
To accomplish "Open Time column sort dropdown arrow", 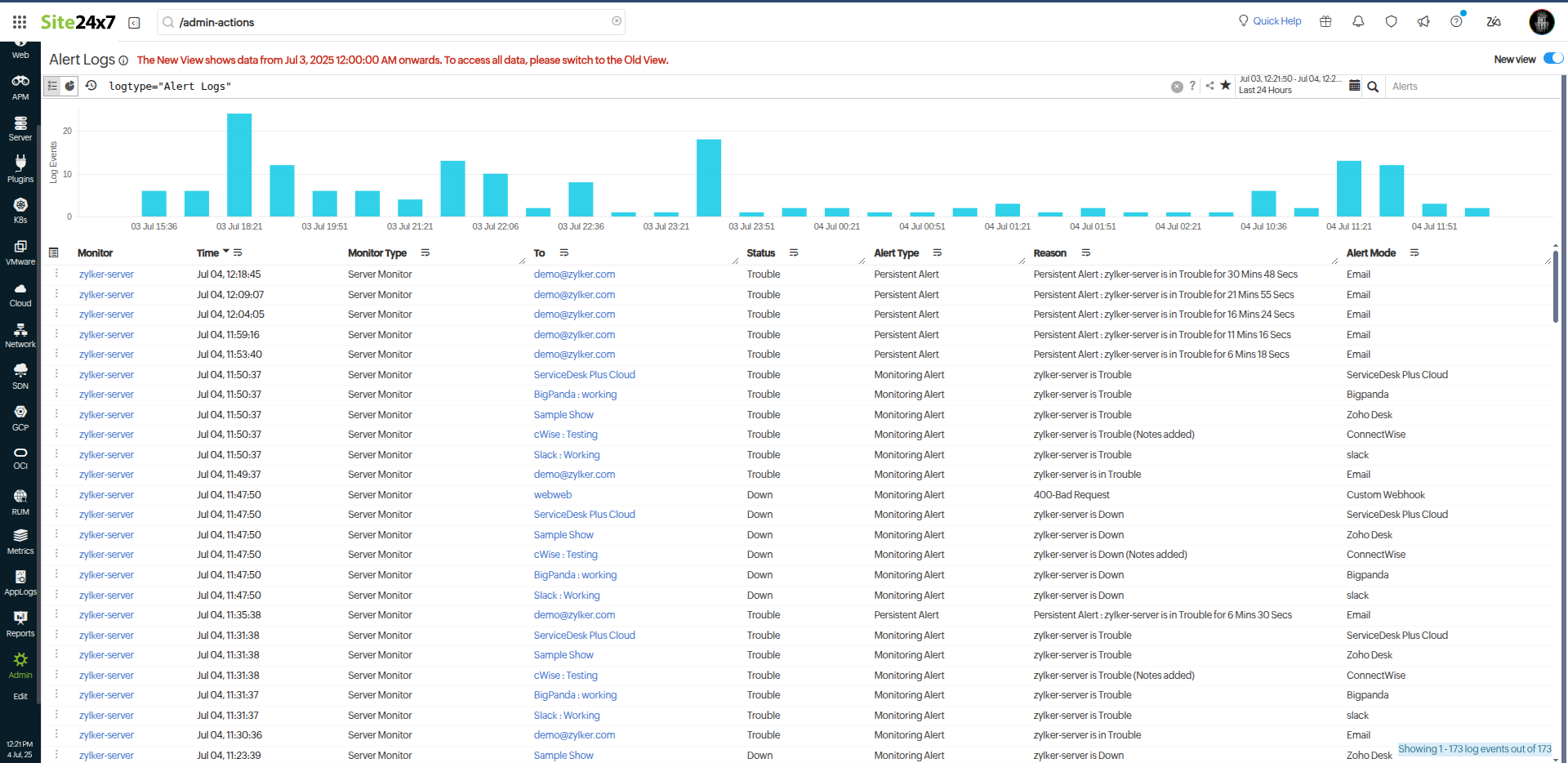I will [x=226, y=252].
